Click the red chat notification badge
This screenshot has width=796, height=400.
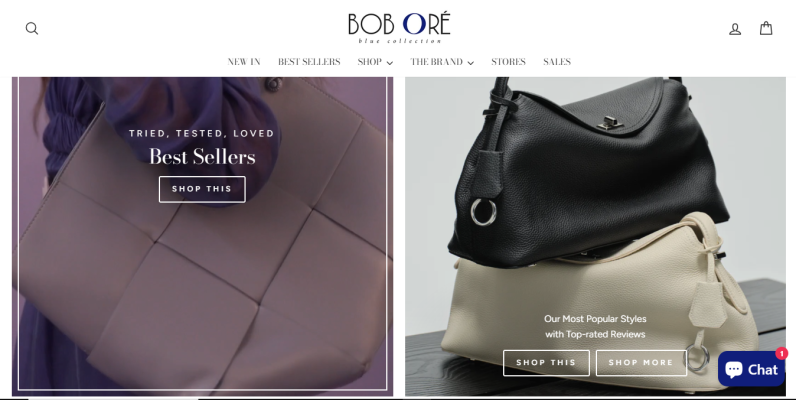click(x=781, y=353)
